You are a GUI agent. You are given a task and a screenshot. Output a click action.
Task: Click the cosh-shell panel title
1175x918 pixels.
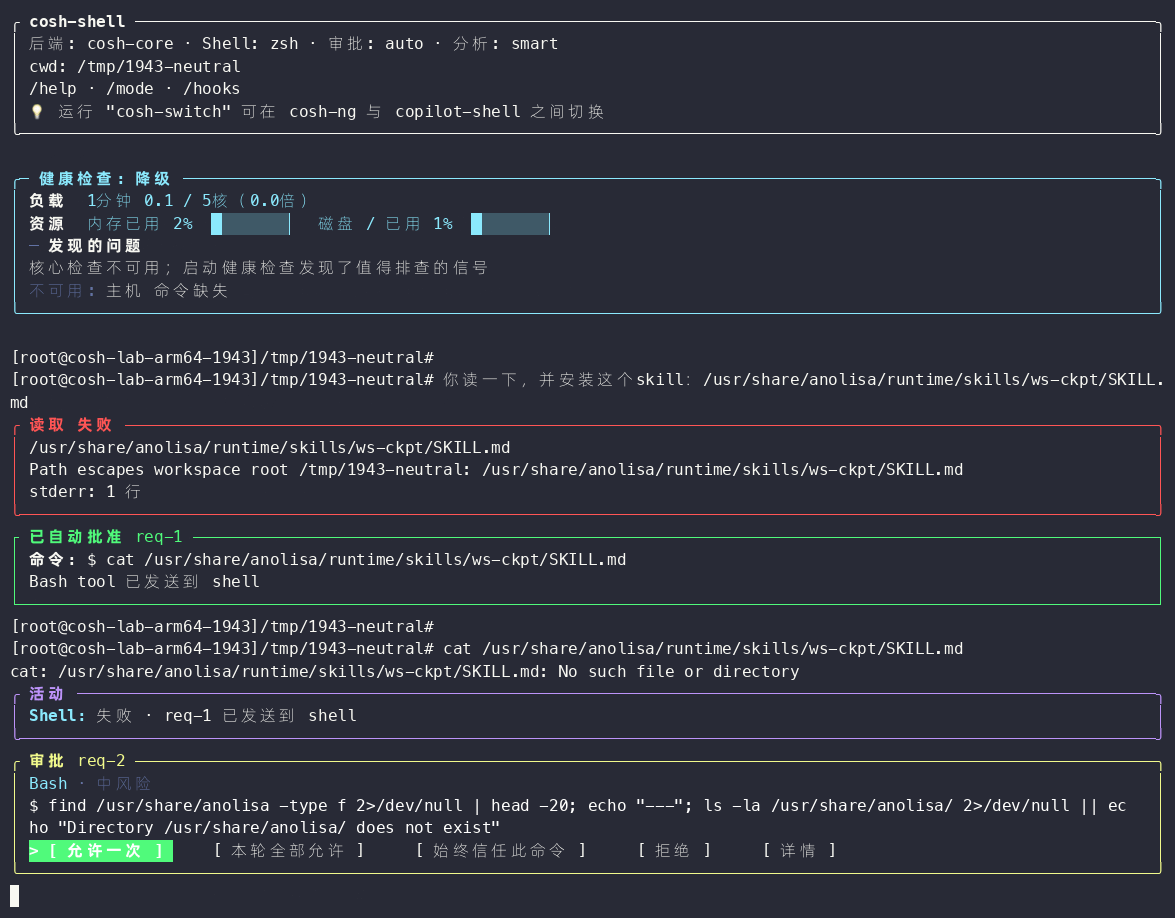77,22
